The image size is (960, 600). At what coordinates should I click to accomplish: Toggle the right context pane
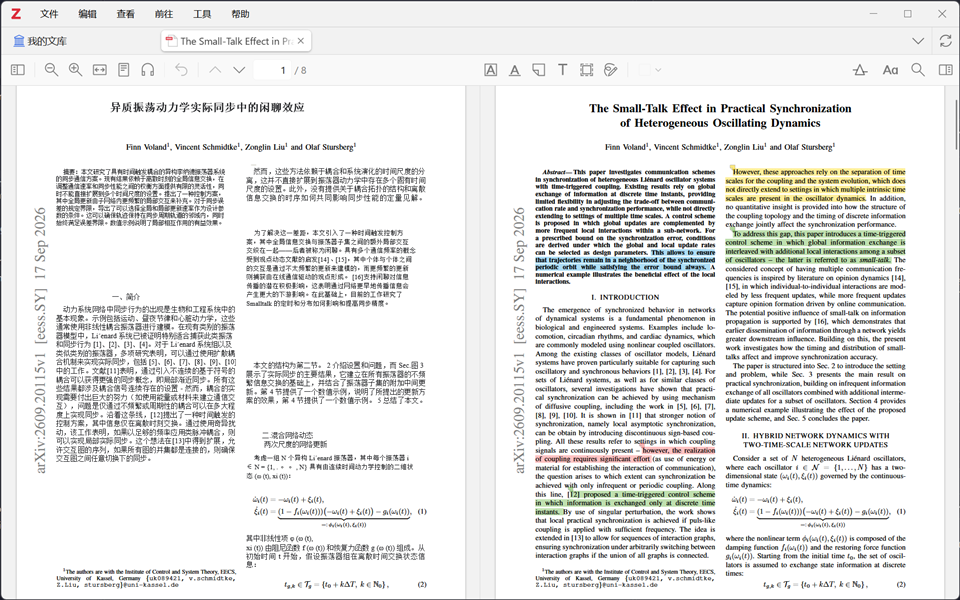pos(945,70)
